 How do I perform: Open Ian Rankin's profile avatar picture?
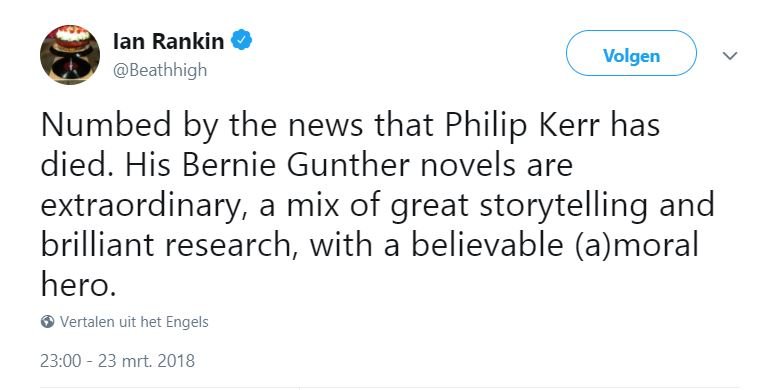click(70, 55)
